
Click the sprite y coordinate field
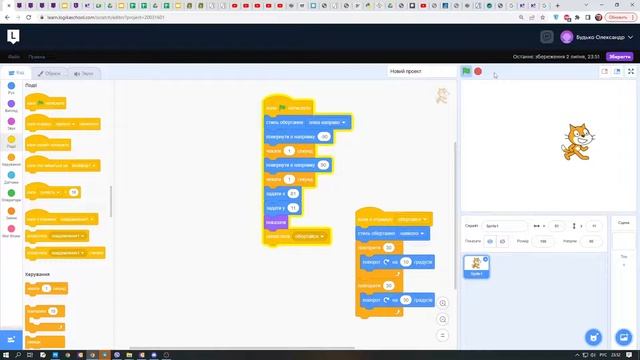(594, 226)
